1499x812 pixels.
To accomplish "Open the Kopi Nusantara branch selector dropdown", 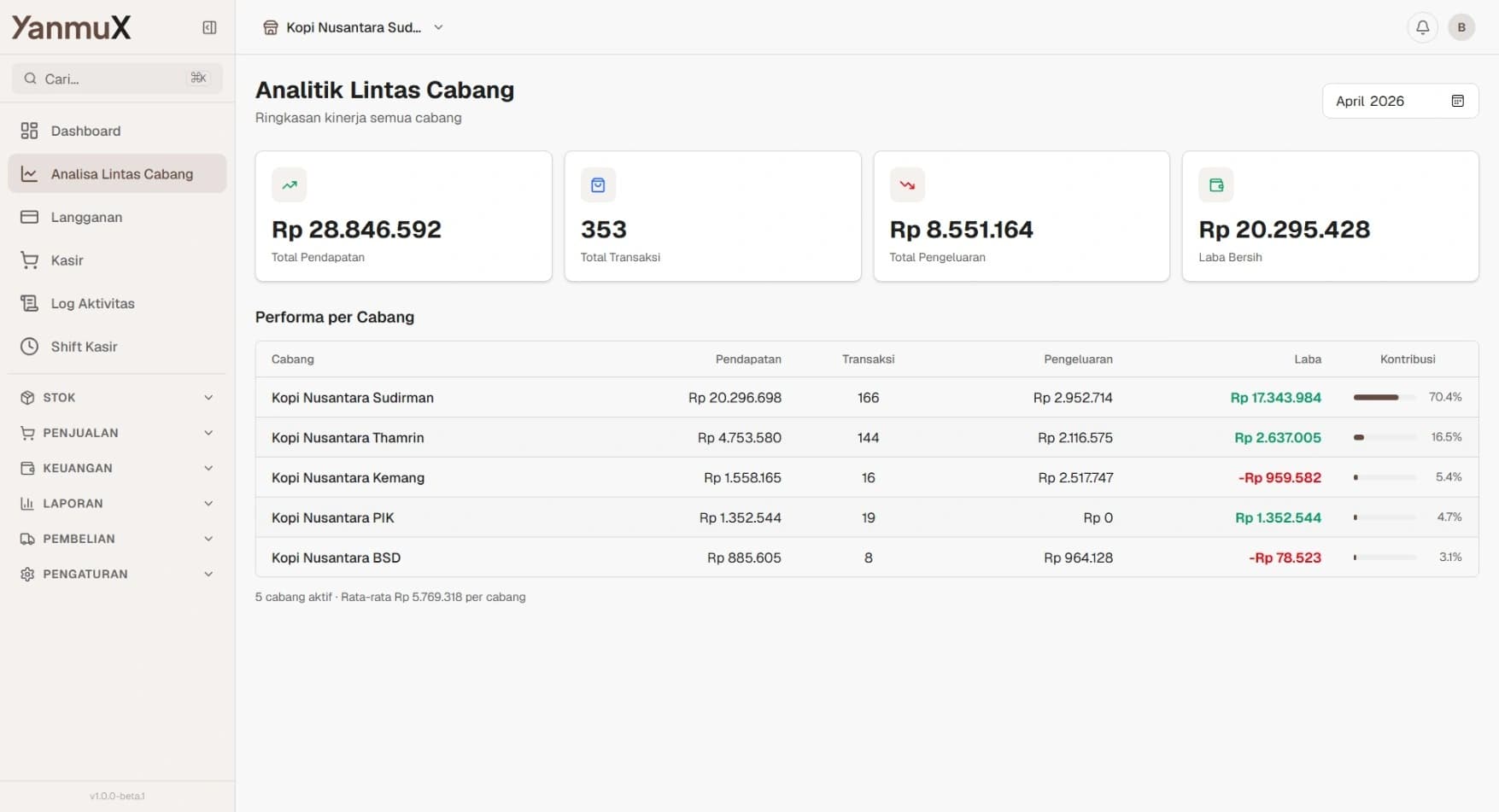I will [x=354, y=27].
